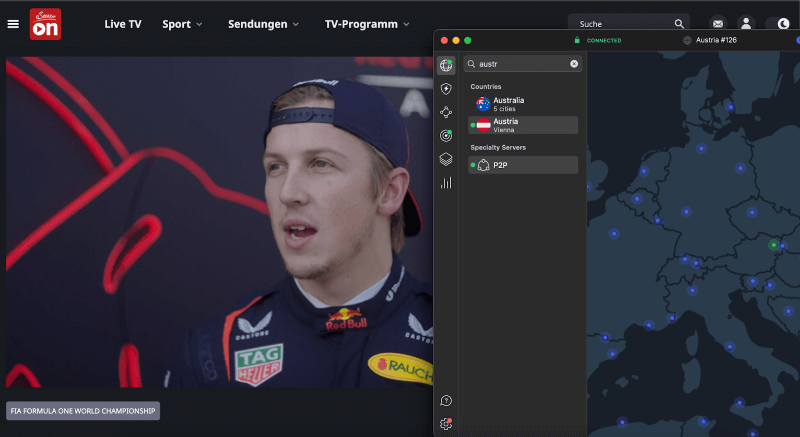Click the FIA Formula One World Championship tag

click(83, 410)
